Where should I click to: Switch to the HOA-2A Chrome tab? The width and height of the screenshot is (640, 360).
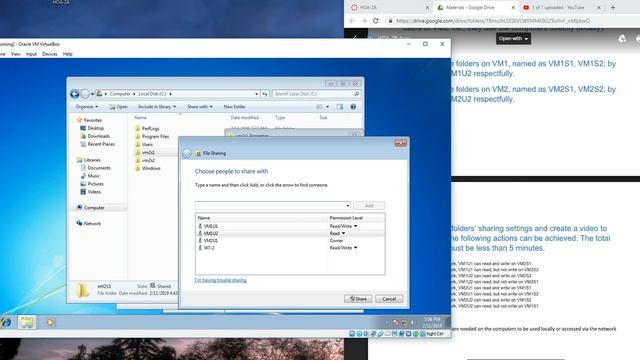click(389, 7)
